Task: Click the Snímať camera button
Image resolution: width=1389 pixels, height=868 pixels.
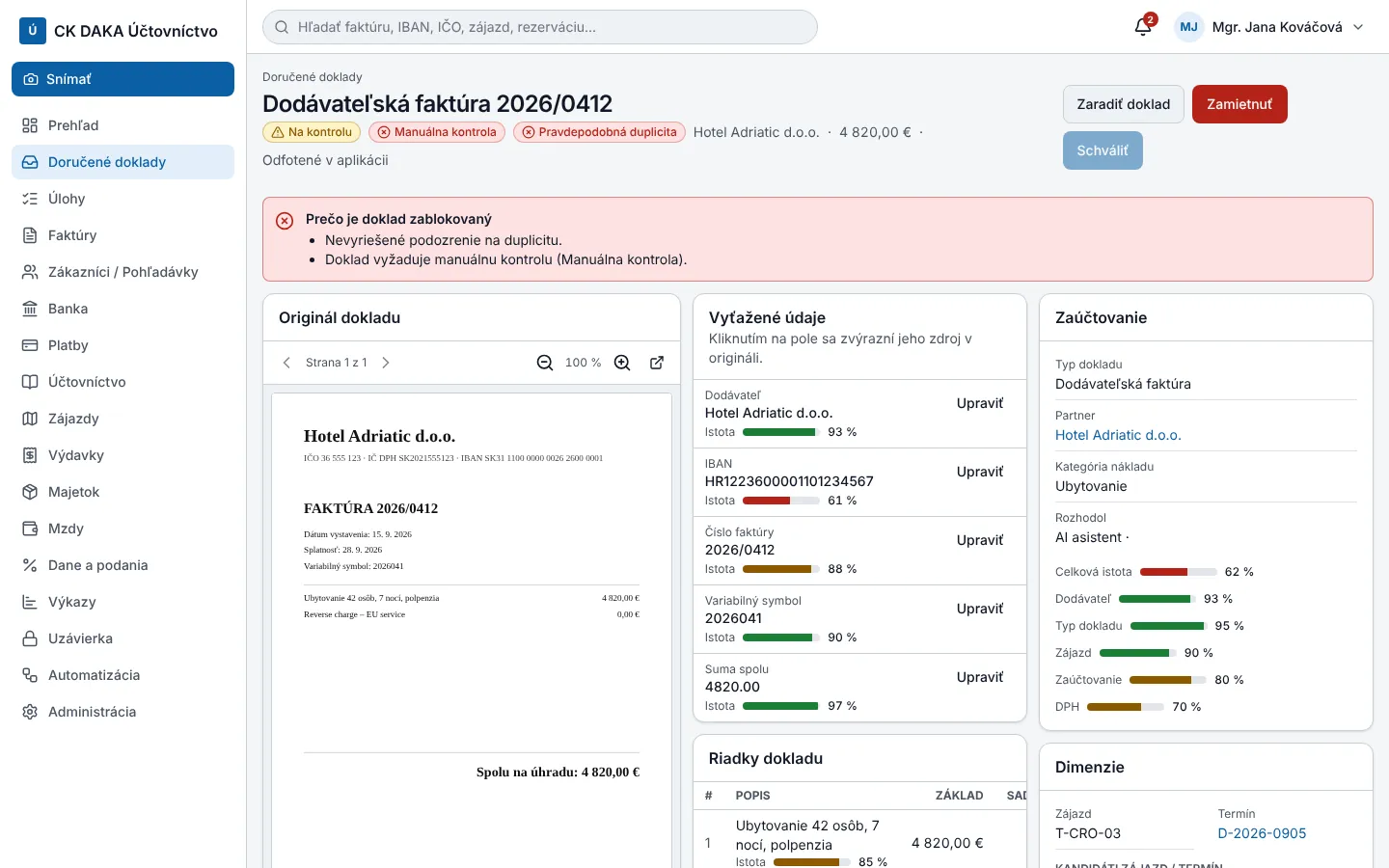Action: coord(123,79)
